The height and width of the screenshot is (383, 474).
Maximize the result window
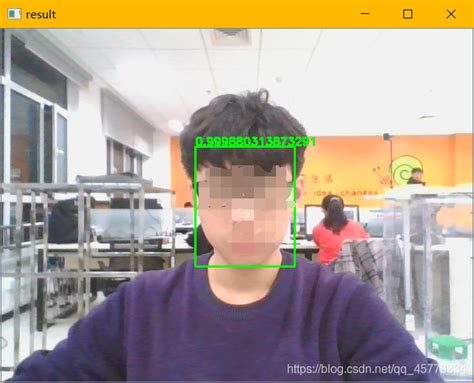[408, 14]
